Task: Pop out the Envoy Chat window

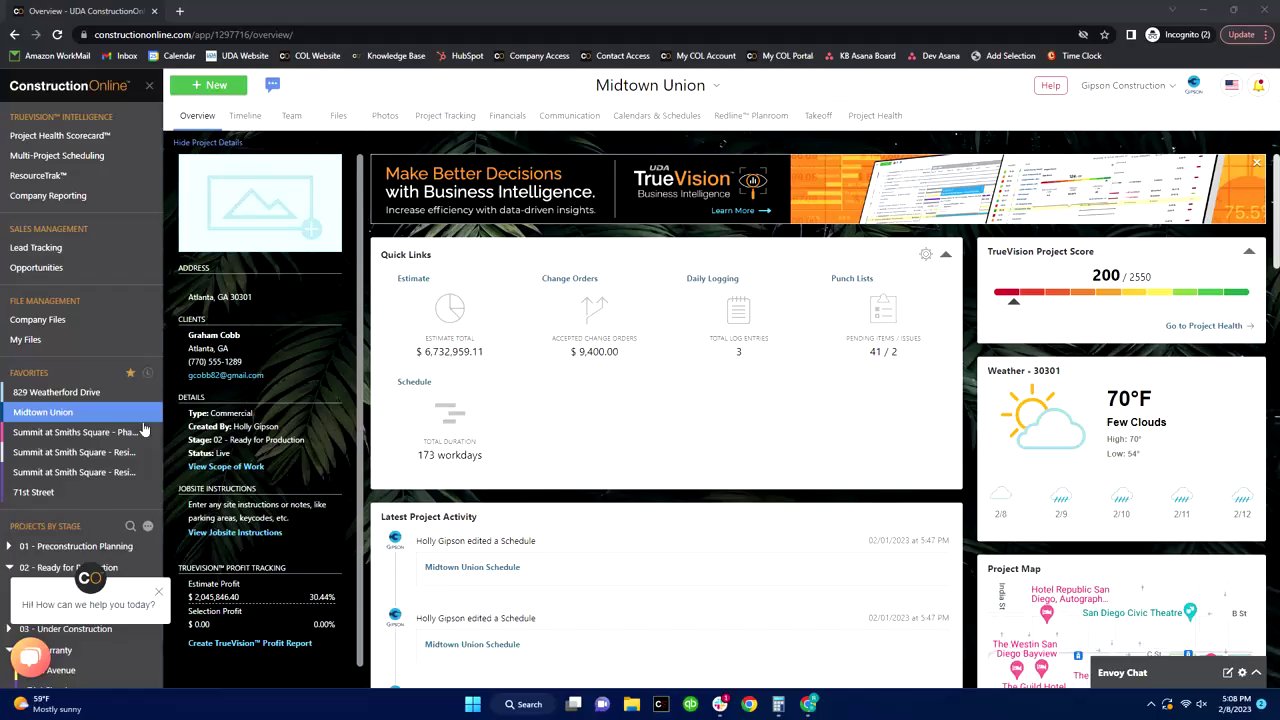Action: coord(1227,673)
